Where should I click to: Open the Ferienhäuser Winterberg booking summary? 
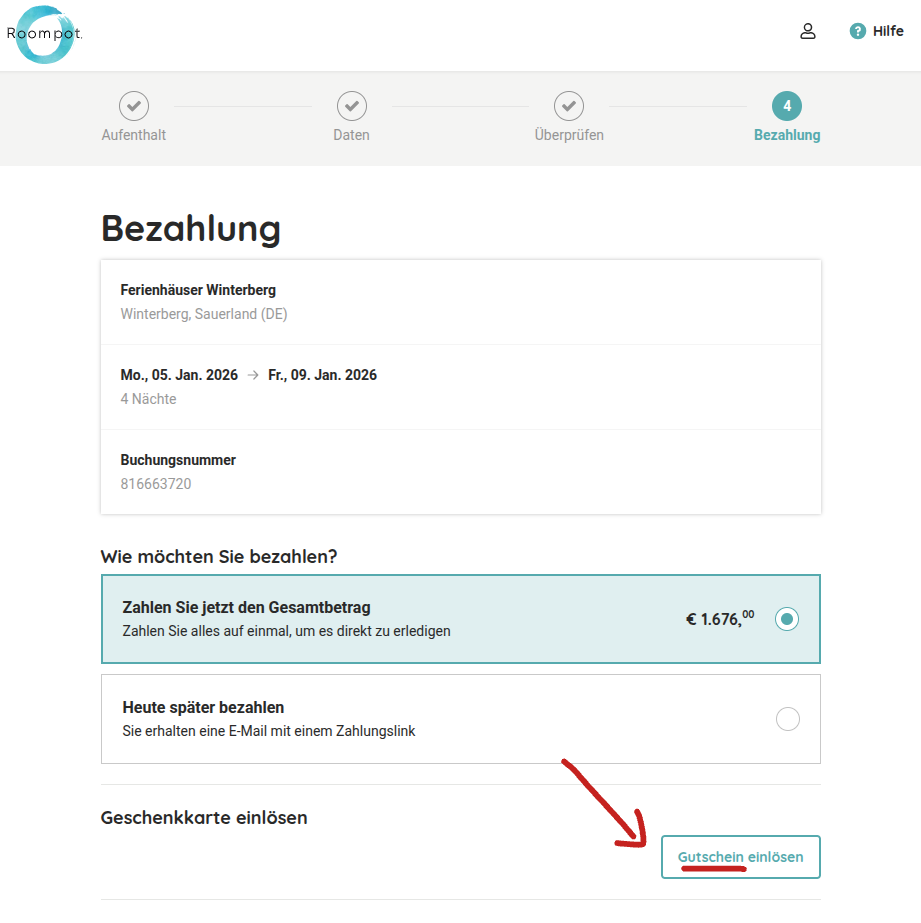(460, 300)
